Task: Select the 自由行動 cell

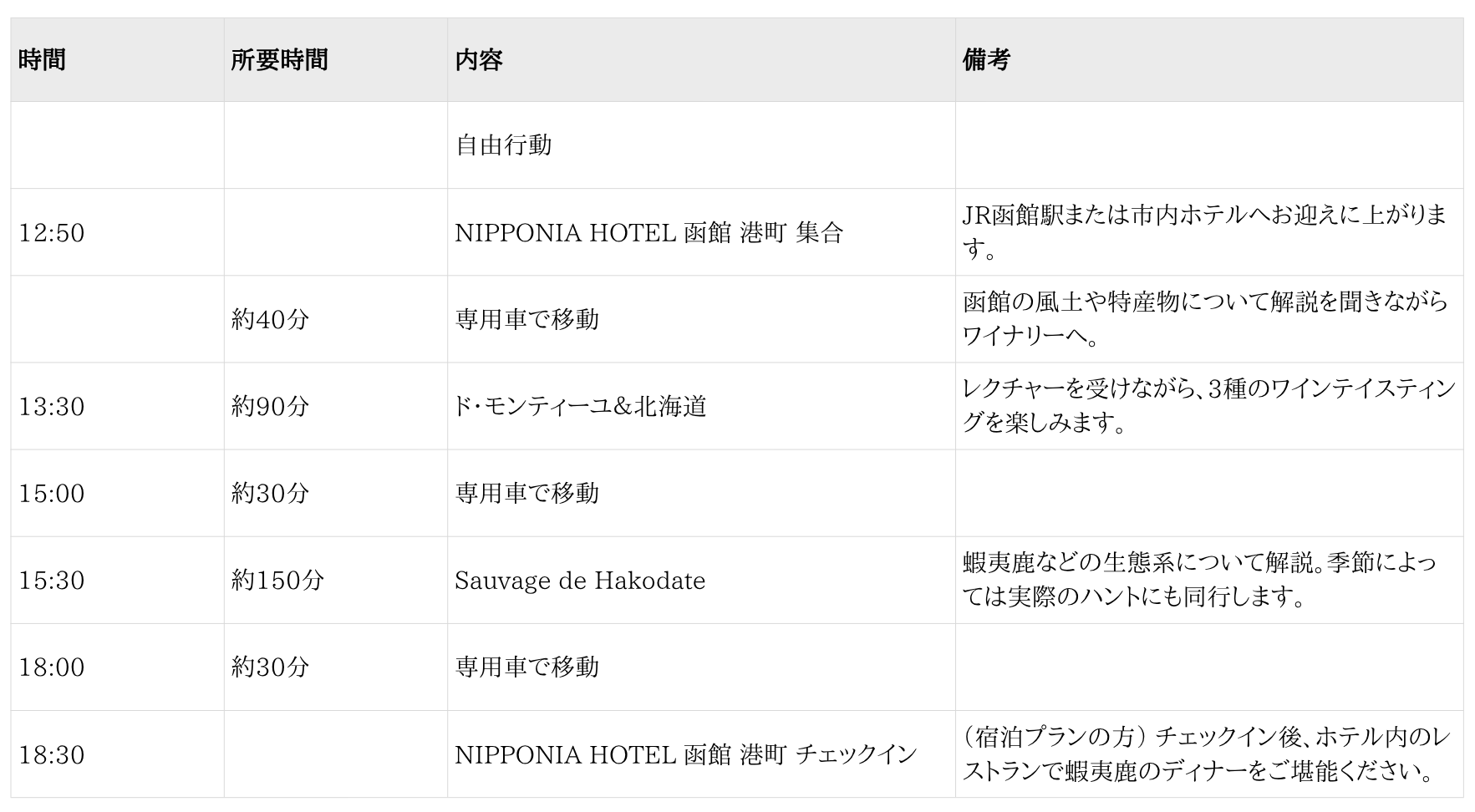Action: (x=503, y=145)
